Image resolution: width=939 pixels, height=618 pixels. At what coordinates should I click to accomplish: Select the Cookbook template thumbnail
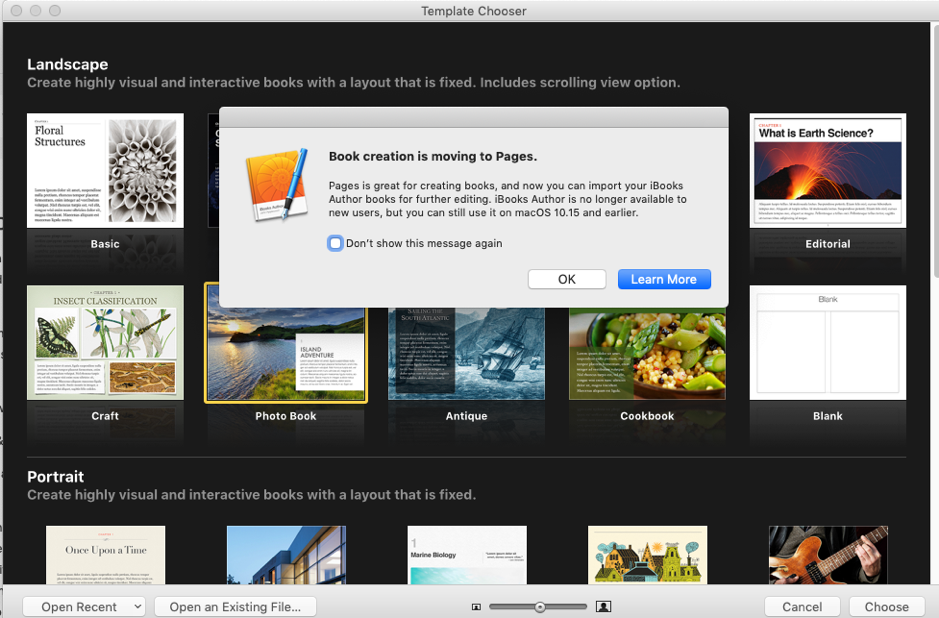[647, 353]
